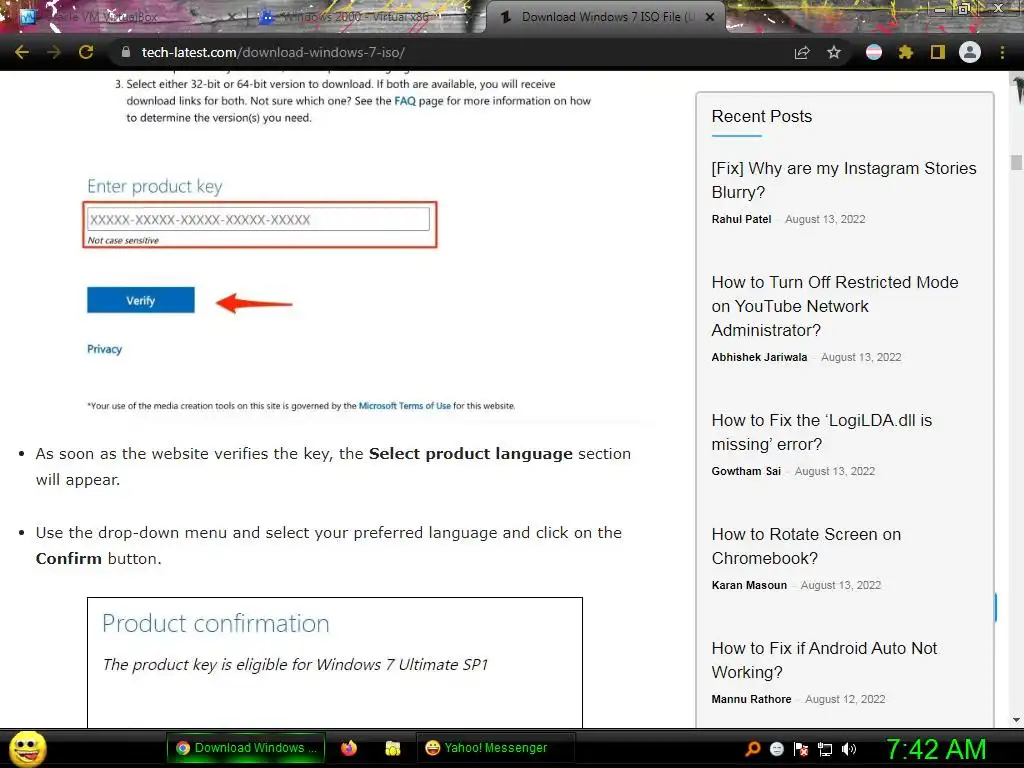Launch Firefox from the taskbar

(349, 748)
